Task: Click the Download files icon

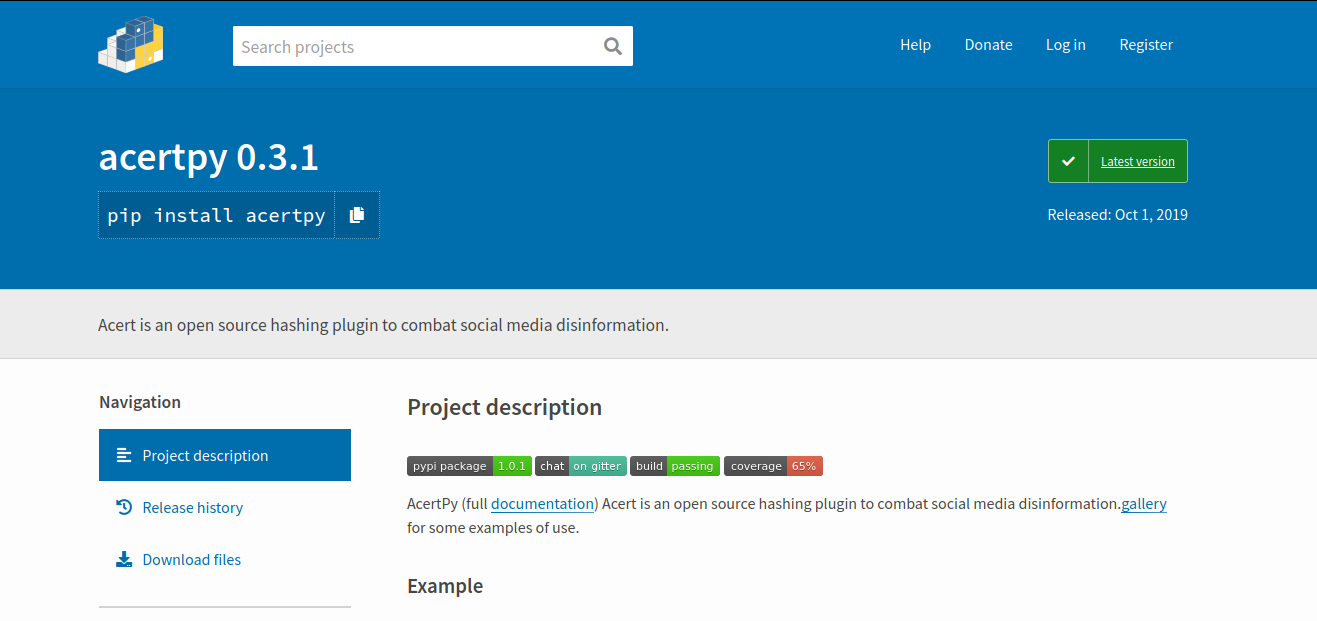Action: click(124, 559)
